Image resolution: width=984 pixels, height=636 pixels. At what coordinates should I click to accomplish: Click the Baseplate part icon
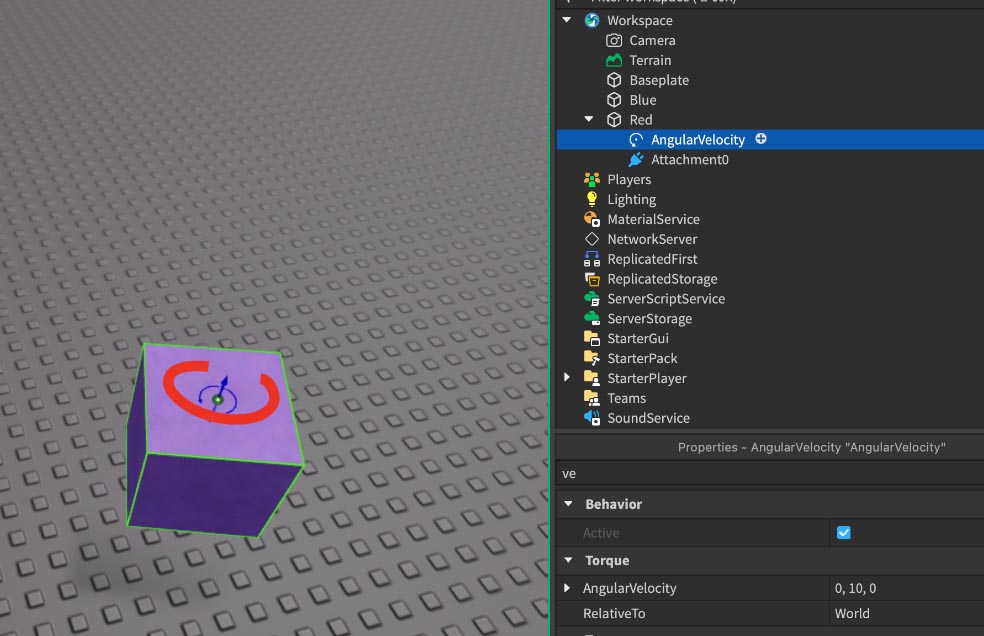click(x=614, y=80)
